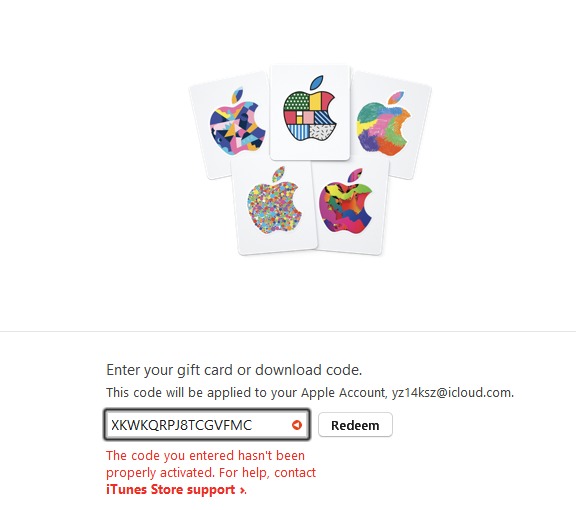The image size is (576, 510).
Task: Click the chevron arrow after iTunes Store support
Action: 242,490
